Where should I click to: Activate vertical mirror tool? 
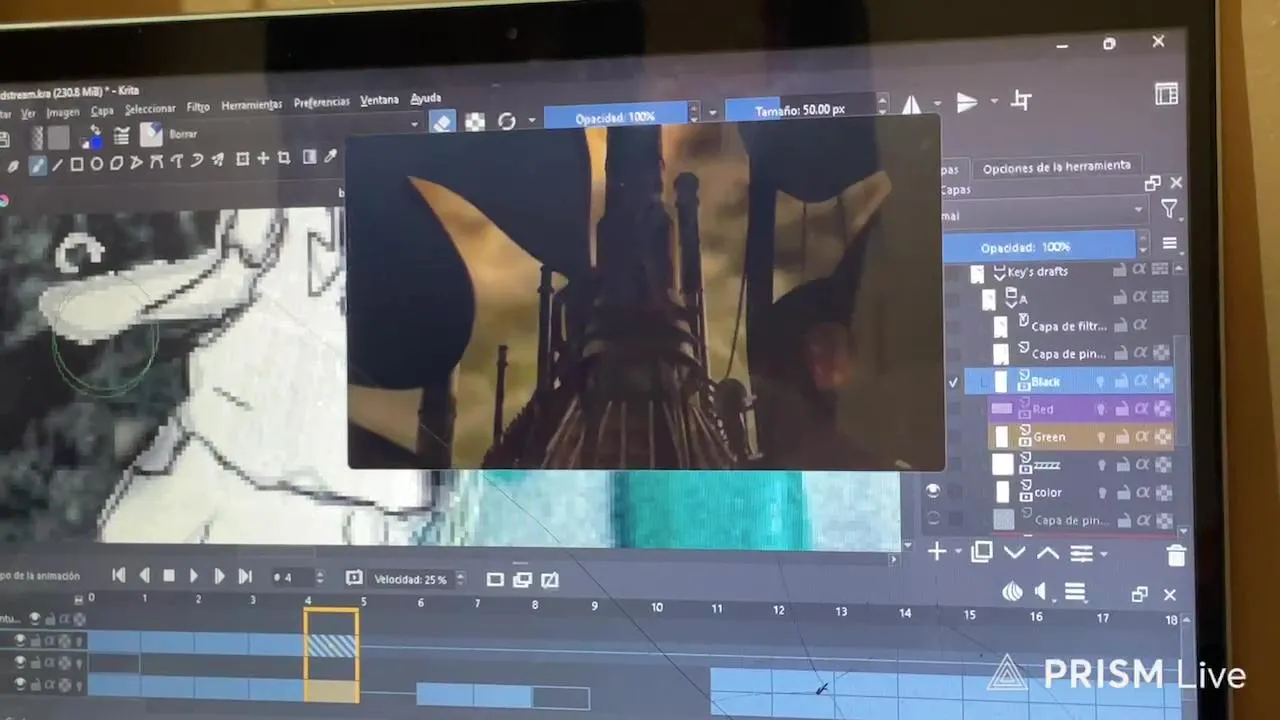point(967,102)
